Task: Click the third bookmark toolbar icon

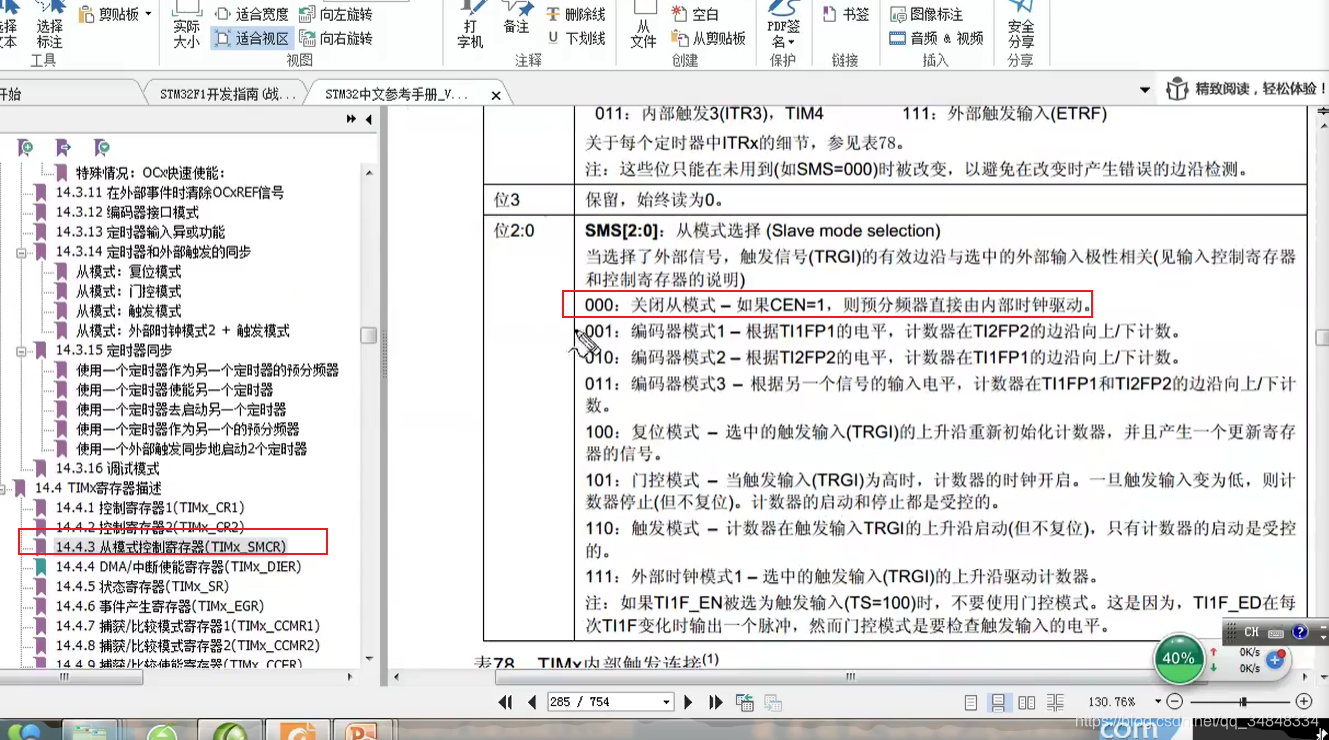Action: pos(101,148)
